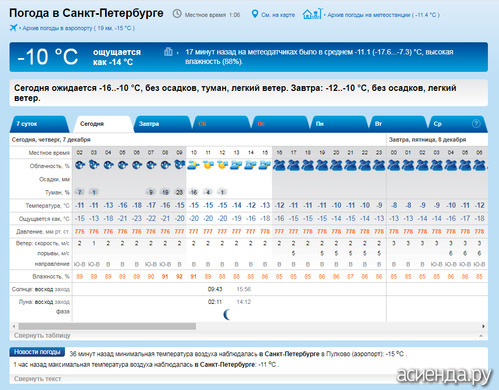Image resolution: width=499 pixels, height=390 pixels.
Task: Open the Вс forecast tab
Action: click(281, 124)
